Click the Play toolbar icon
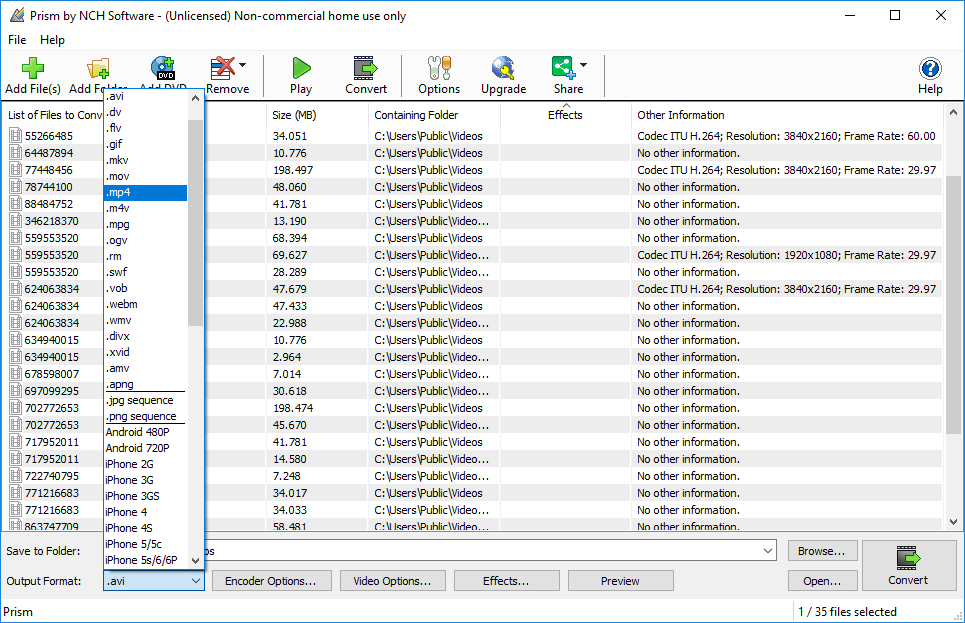The height and width of the screenshot is (623, 965). tap(301, 68)
